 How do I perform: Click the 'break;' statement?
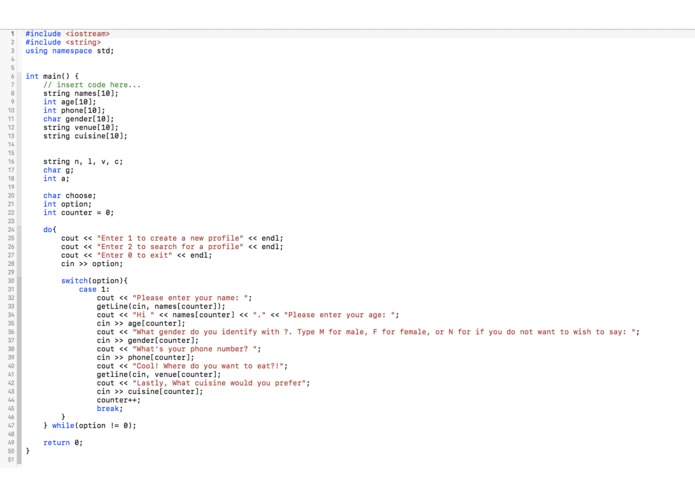click(110, 408)
